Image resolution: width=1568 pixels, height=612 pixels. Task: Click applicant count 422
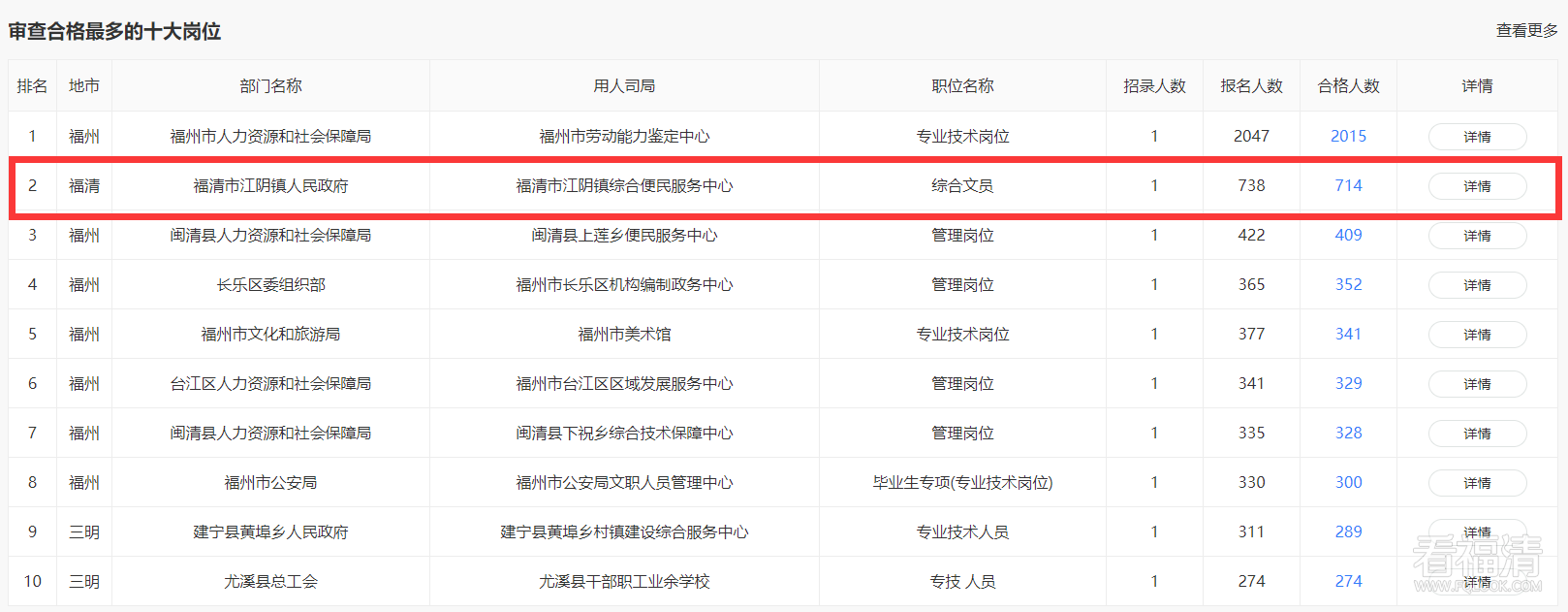[x=1251, y=235]
